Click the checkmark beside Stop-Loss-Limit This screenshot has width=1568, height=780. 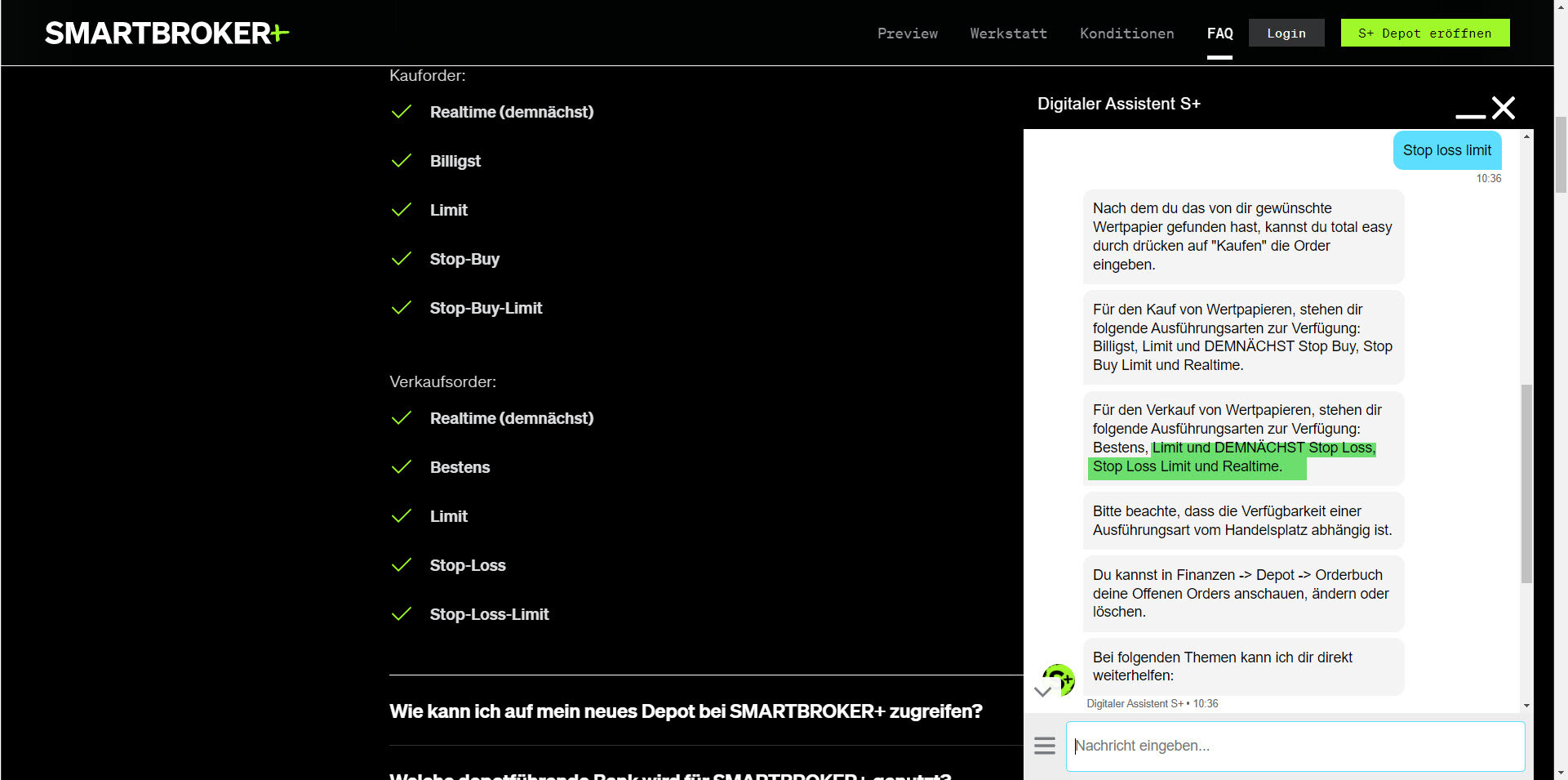coord(401,614)
